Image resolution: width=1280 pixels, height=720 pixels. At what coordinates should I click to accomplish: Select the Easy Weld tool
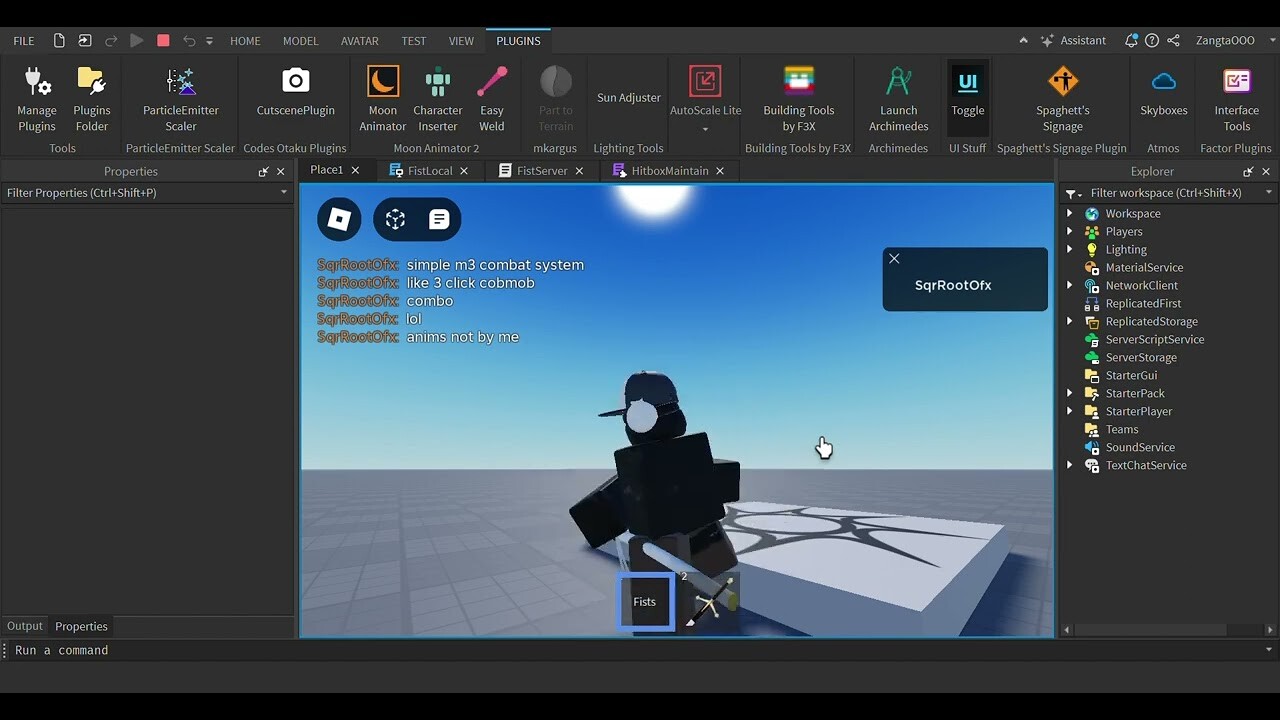click(492, 97)
